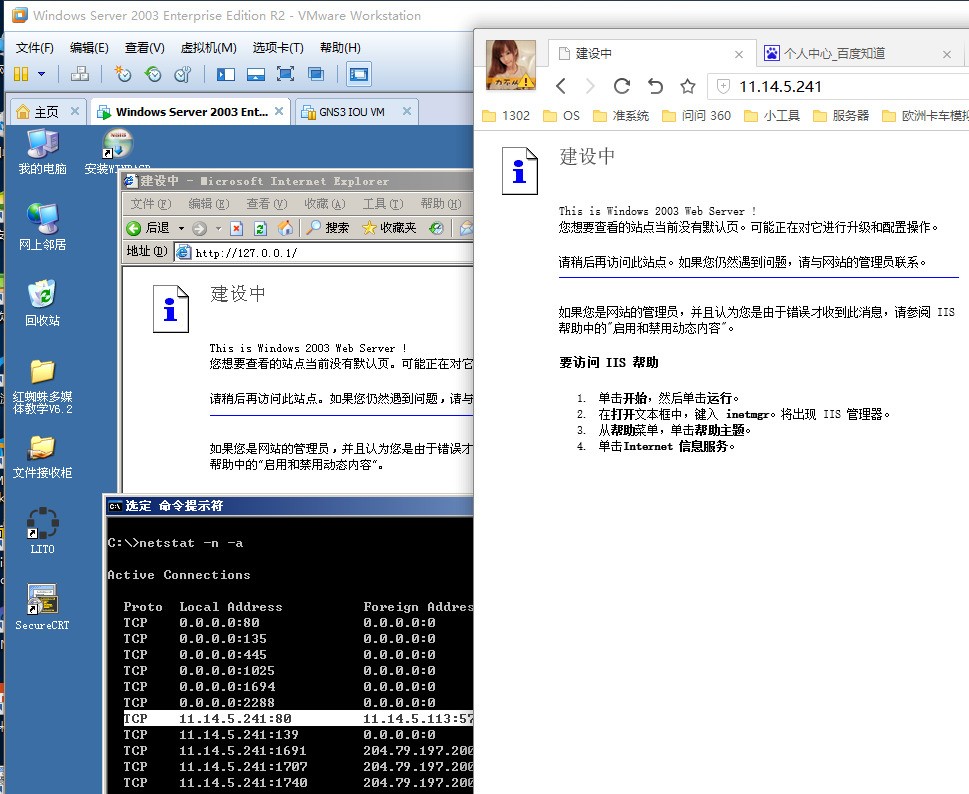
Task: Open the dropdown arrow beside VMware pause button
Action: (x=41, y=74)
